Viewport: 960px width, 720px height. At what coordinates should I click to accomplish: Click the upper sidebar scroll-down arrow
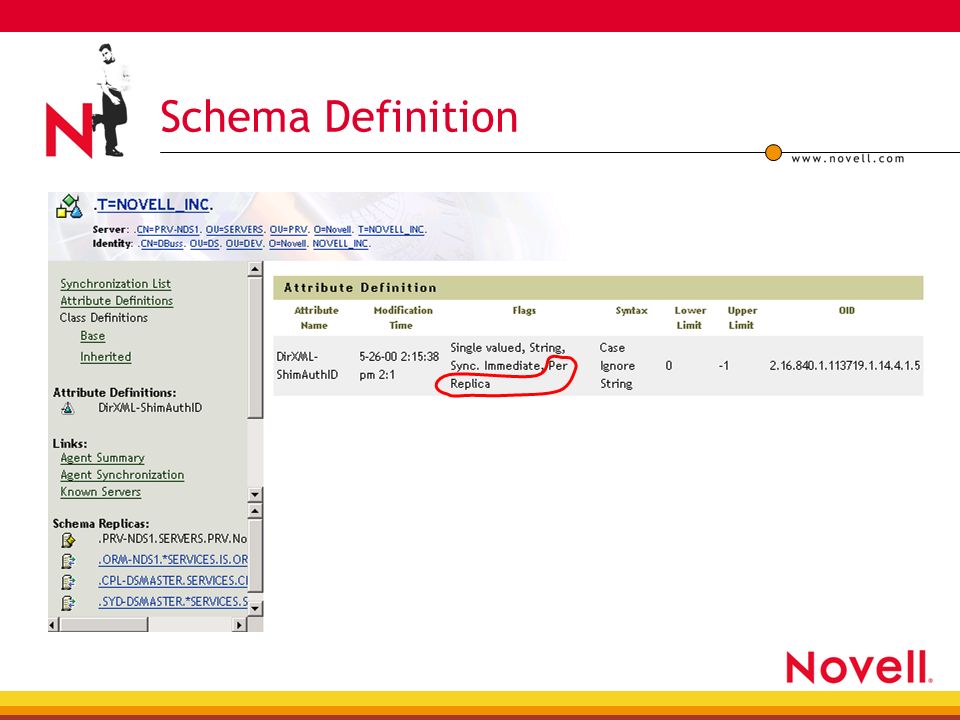tap(255, 494)
